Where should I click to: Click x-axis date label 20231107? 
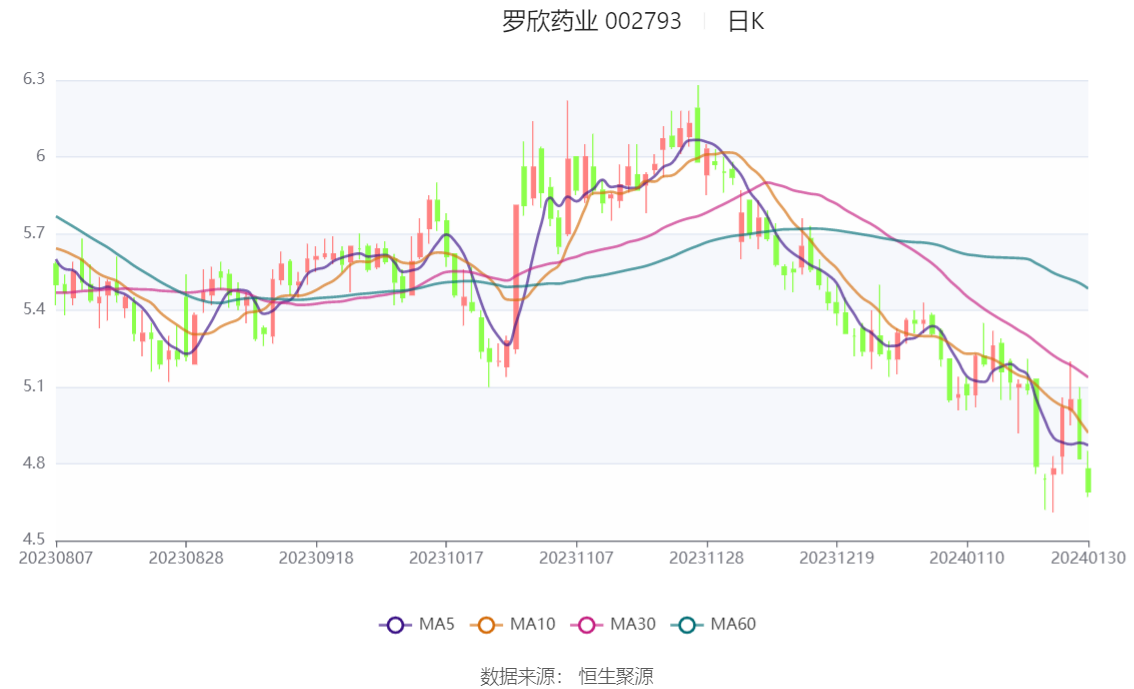click(576, 558)
